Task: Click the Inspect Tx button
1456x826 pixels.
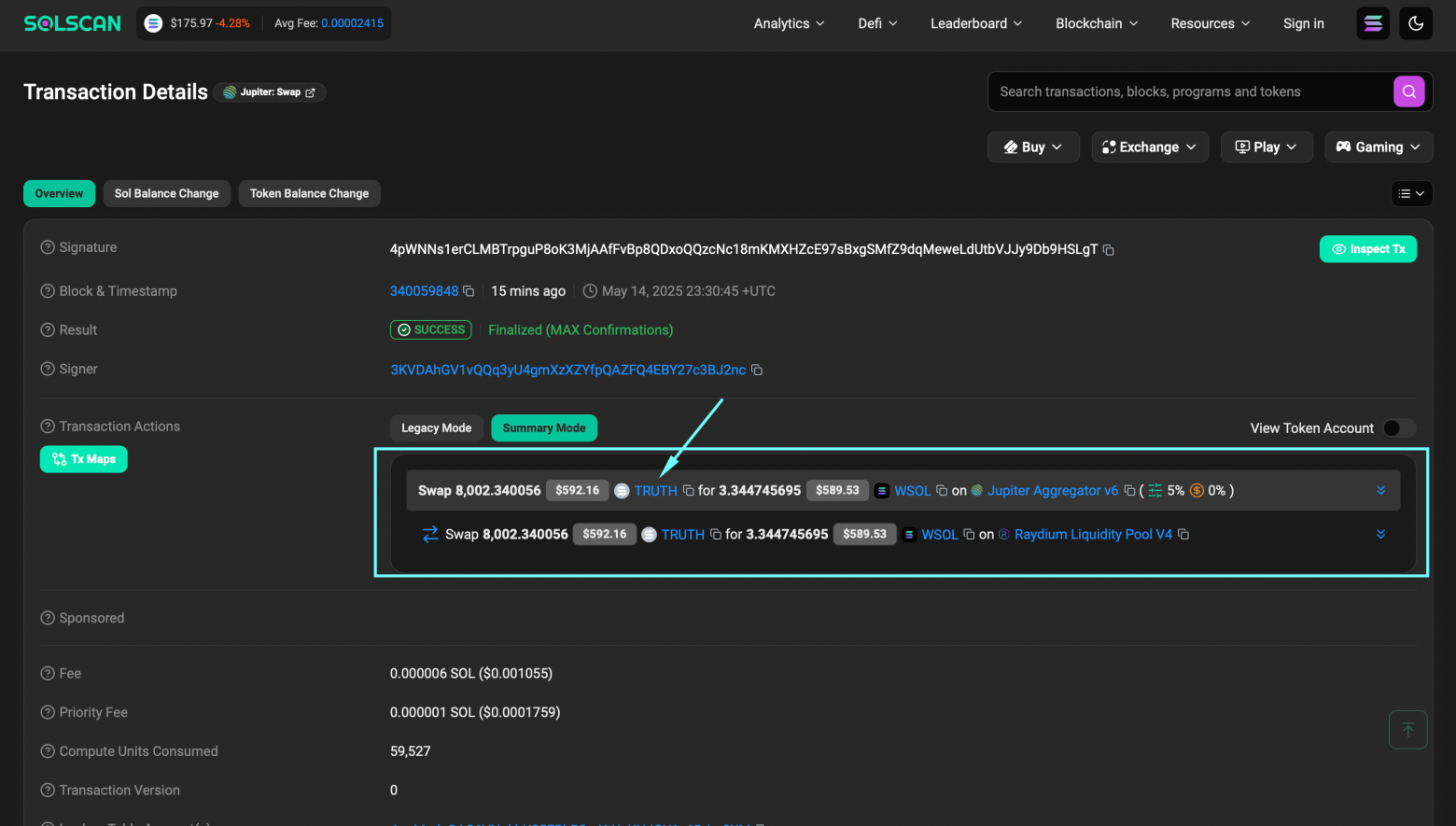Action: coord(1367,249)
